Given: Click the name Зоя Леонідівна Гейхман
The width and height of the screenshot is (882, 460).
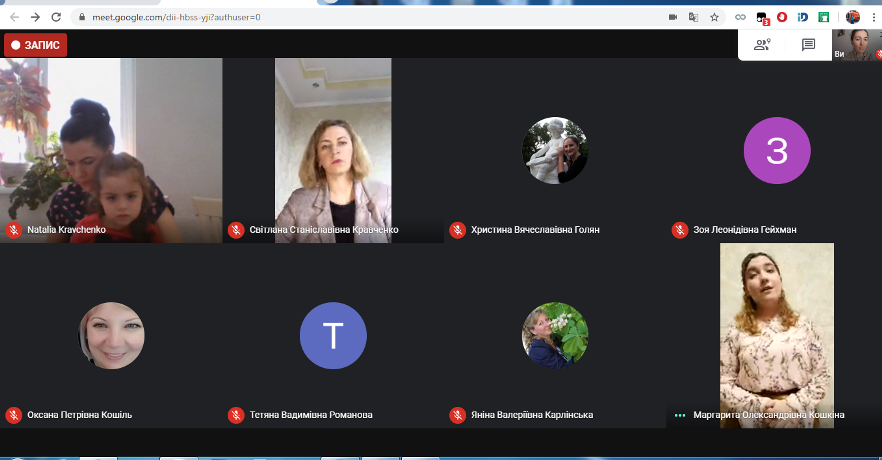Looking at the screenshot, I should 745,230.
